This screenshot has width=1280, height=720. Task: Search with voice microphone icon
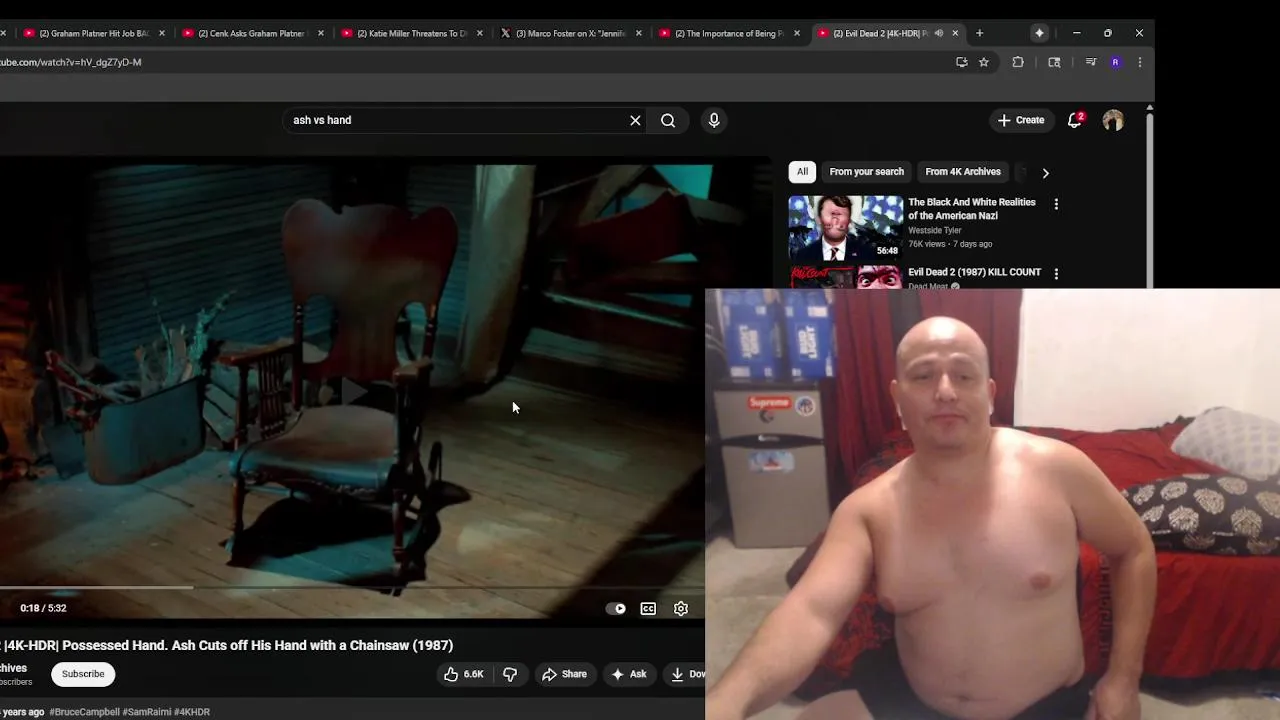coord(714,120)
